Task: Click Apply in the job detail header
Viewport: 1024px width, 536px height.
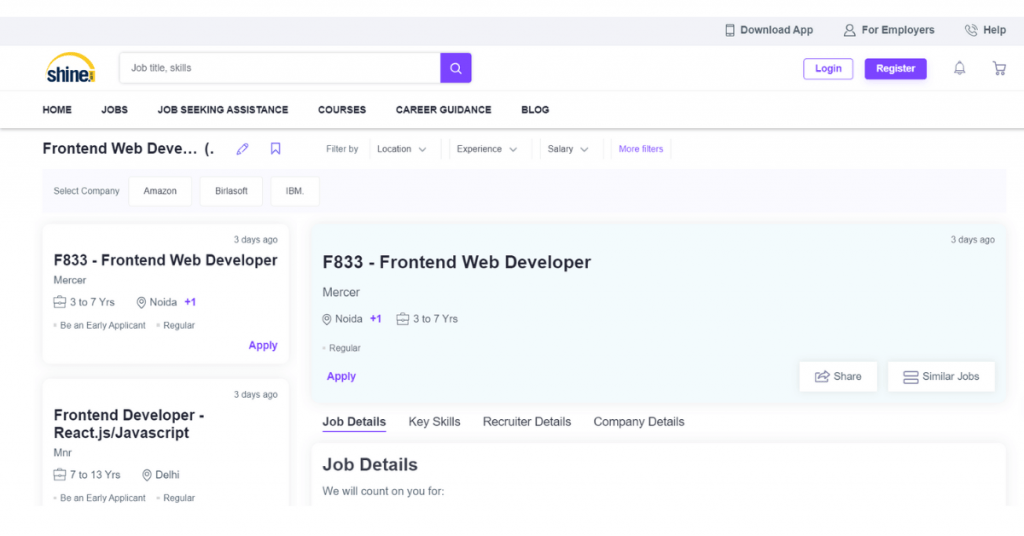Action: [341, 377]
